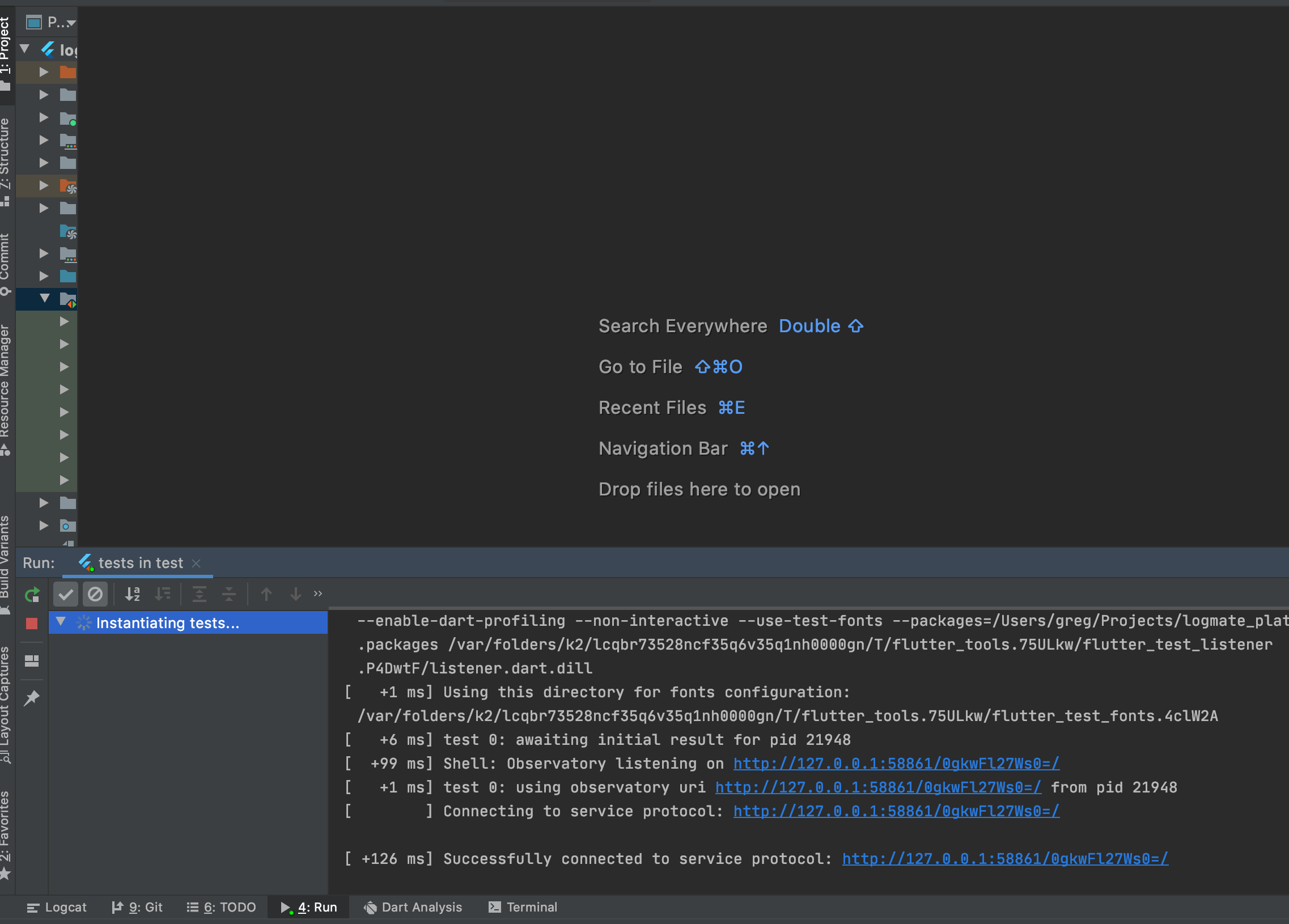Click Successfully connected service protocol link
The height and width of the screenshot is (924, 1289).
(x=1004, y=859)
